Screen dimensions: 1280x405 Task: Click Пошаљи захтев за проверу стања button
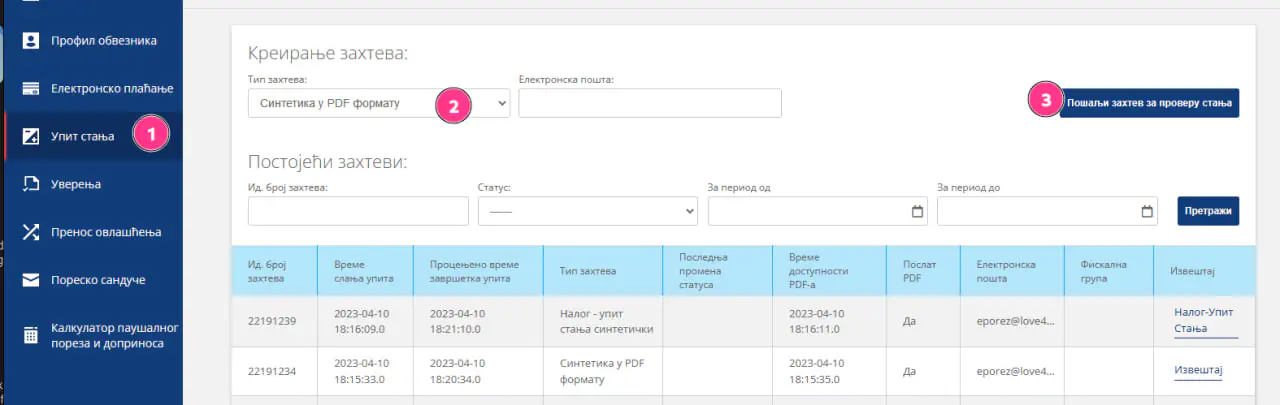(1149, 103)
